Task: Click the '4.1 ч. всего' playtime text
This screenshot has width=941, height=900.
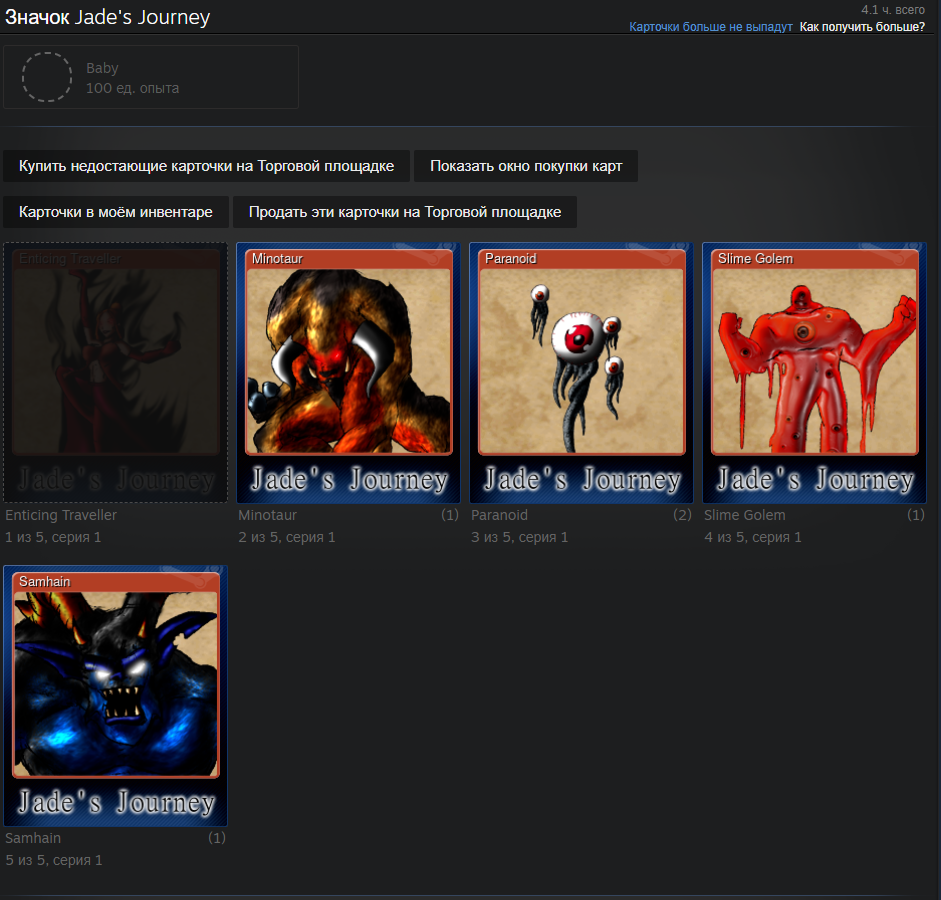Action: (x=893, y=10)
